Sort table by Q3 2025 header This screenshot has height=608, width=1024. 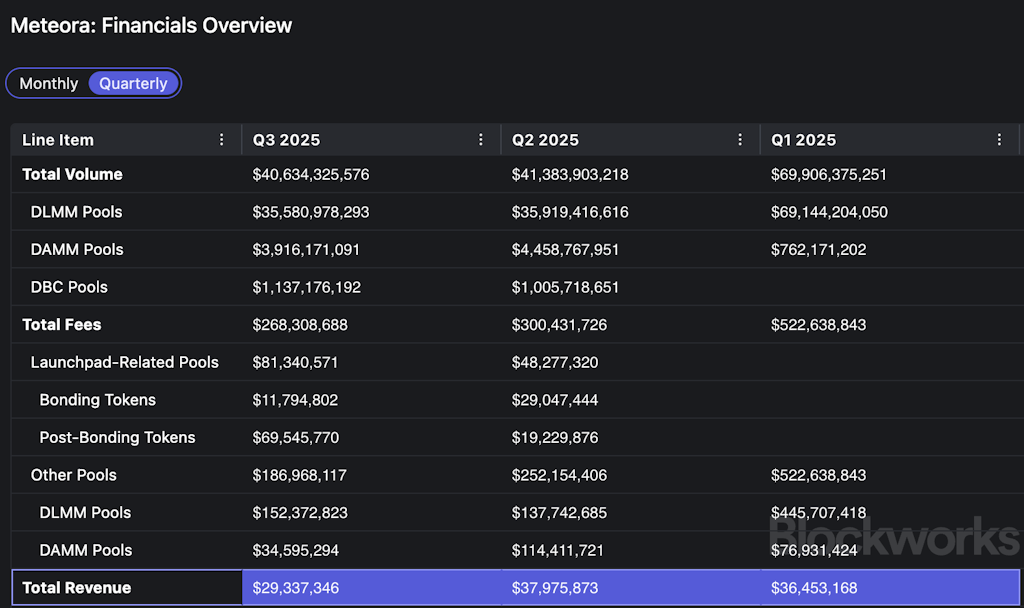(286, 140)
